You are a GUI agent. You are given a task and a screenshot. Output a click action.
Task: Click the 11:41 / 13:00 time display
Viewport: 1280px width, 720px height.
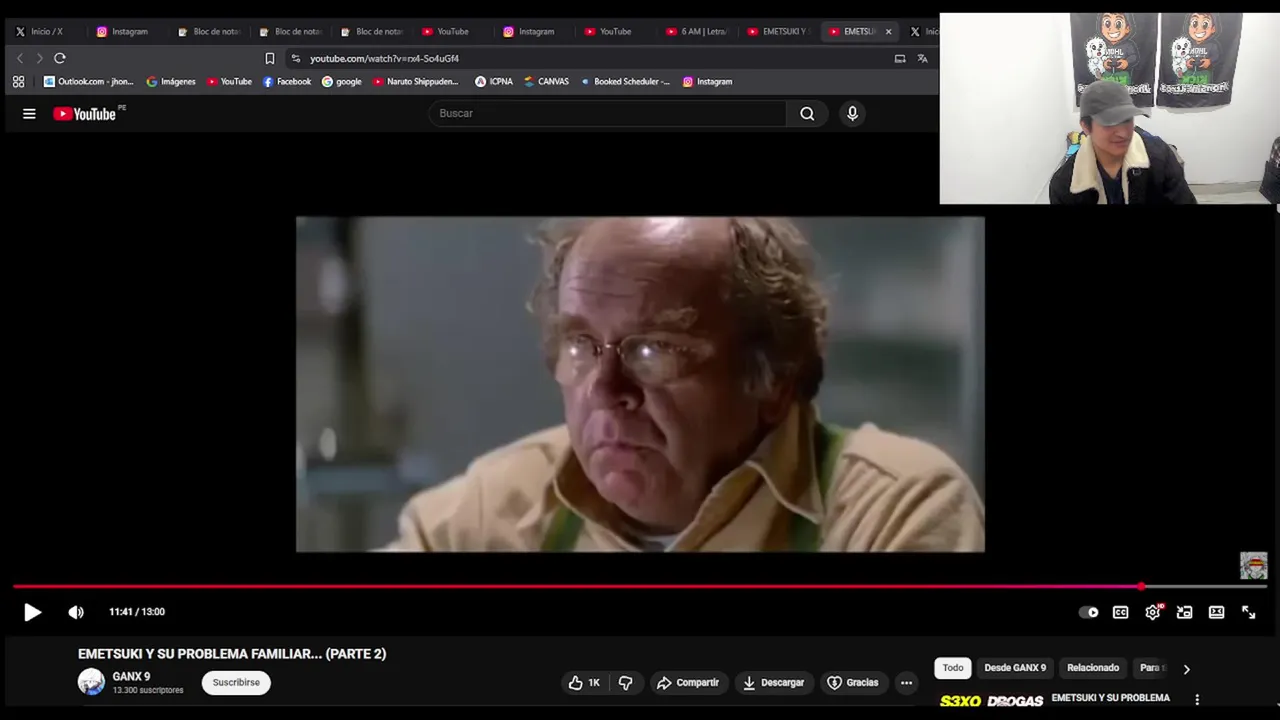(137, 612)
